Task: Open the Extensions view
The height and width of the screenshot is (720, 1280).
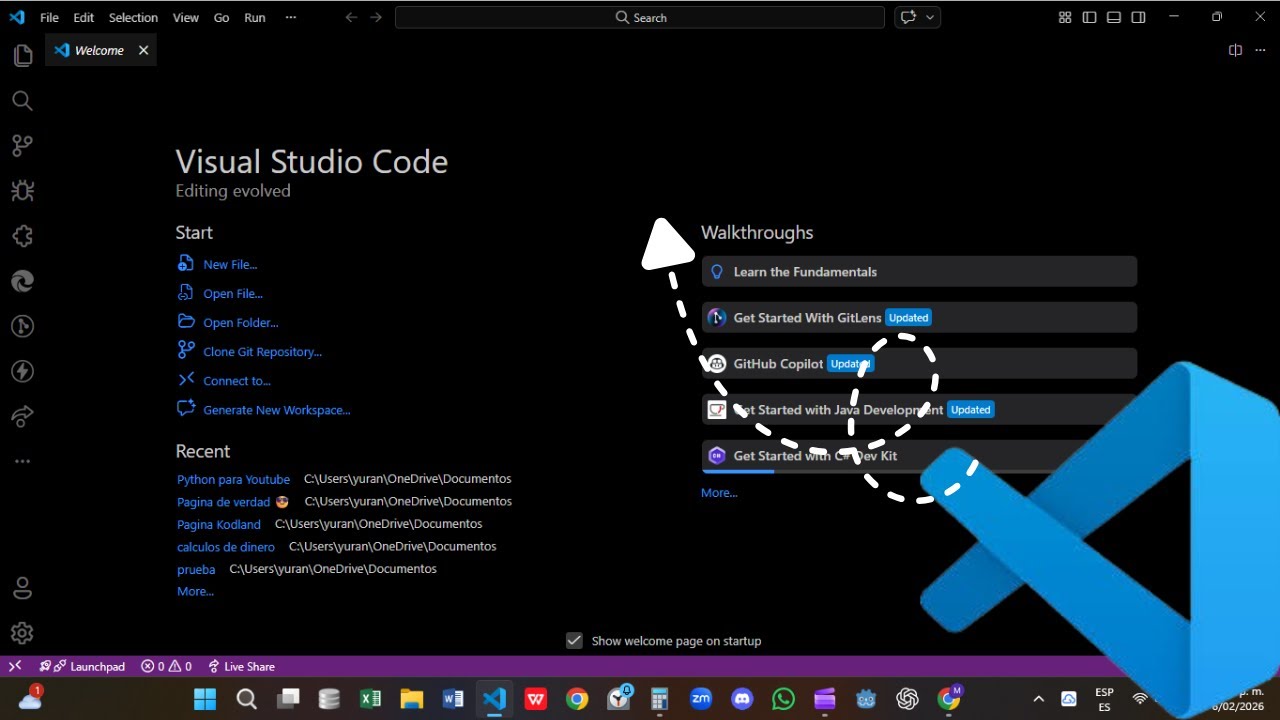Action: 22,236
